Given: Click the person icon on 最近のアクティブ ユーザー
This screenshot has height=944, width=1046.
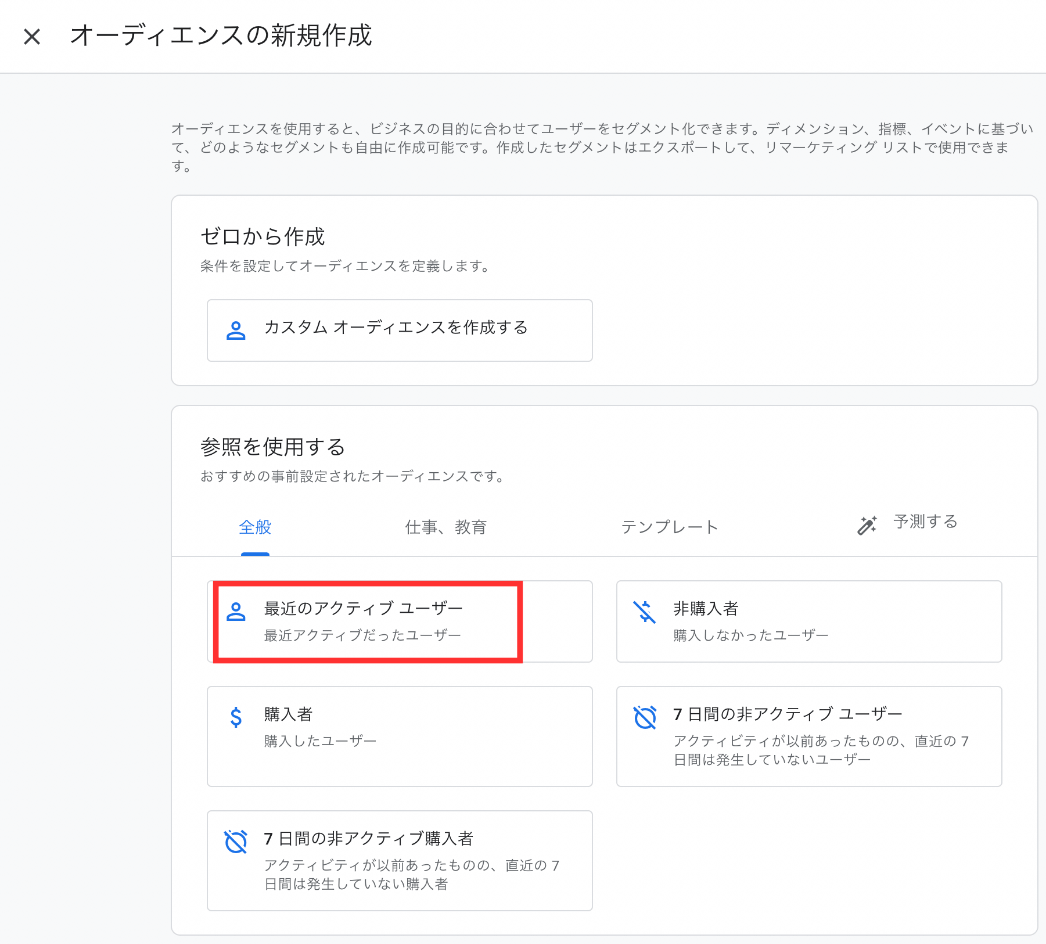Looking at the screenshot, I should click(235, 611).
